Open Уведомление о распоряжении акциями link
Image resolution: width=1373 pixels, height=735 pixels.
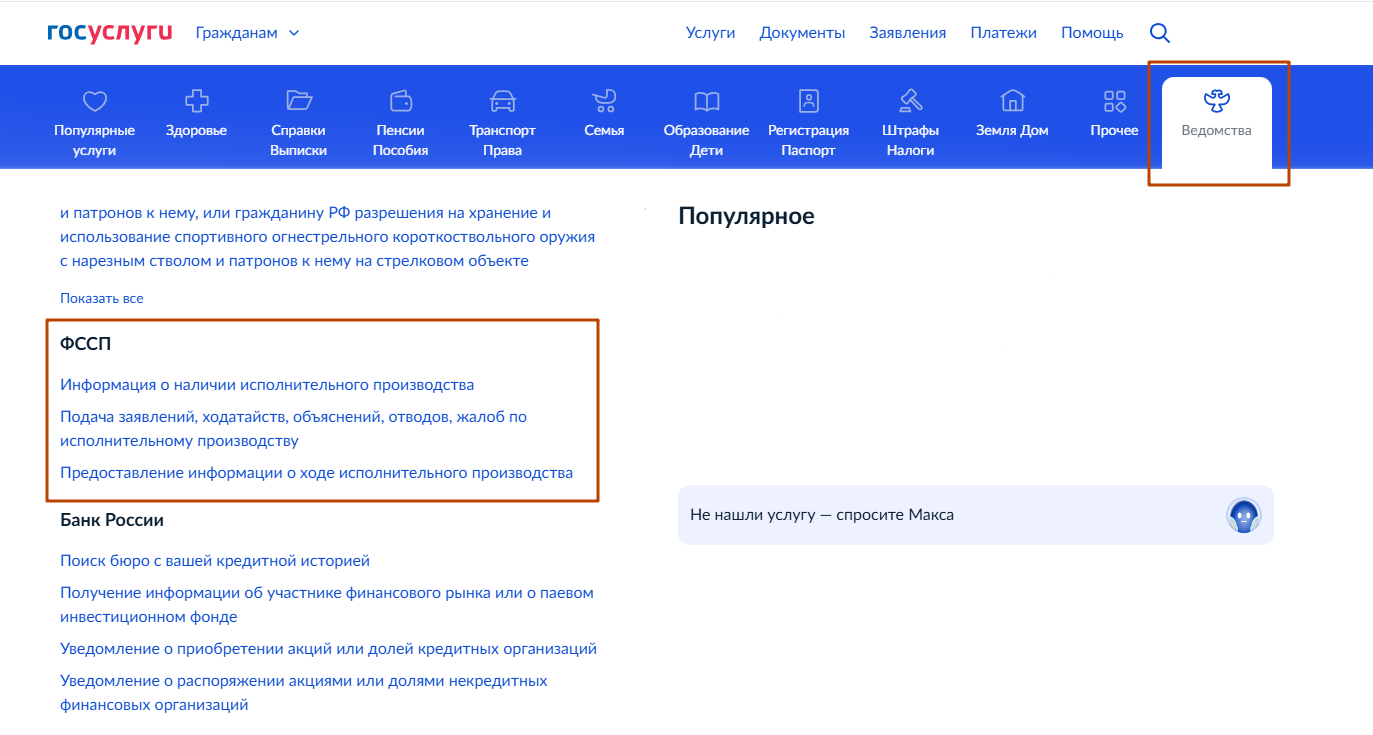[x=304, y=692]
